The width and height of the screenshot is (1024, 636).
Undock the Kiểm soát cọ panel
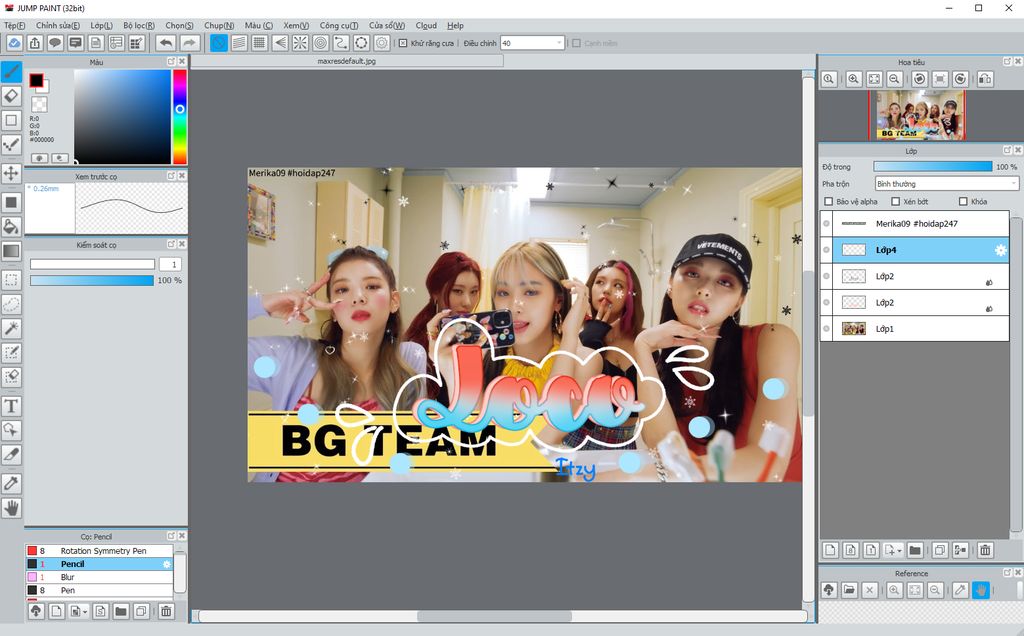coord(171,244)
